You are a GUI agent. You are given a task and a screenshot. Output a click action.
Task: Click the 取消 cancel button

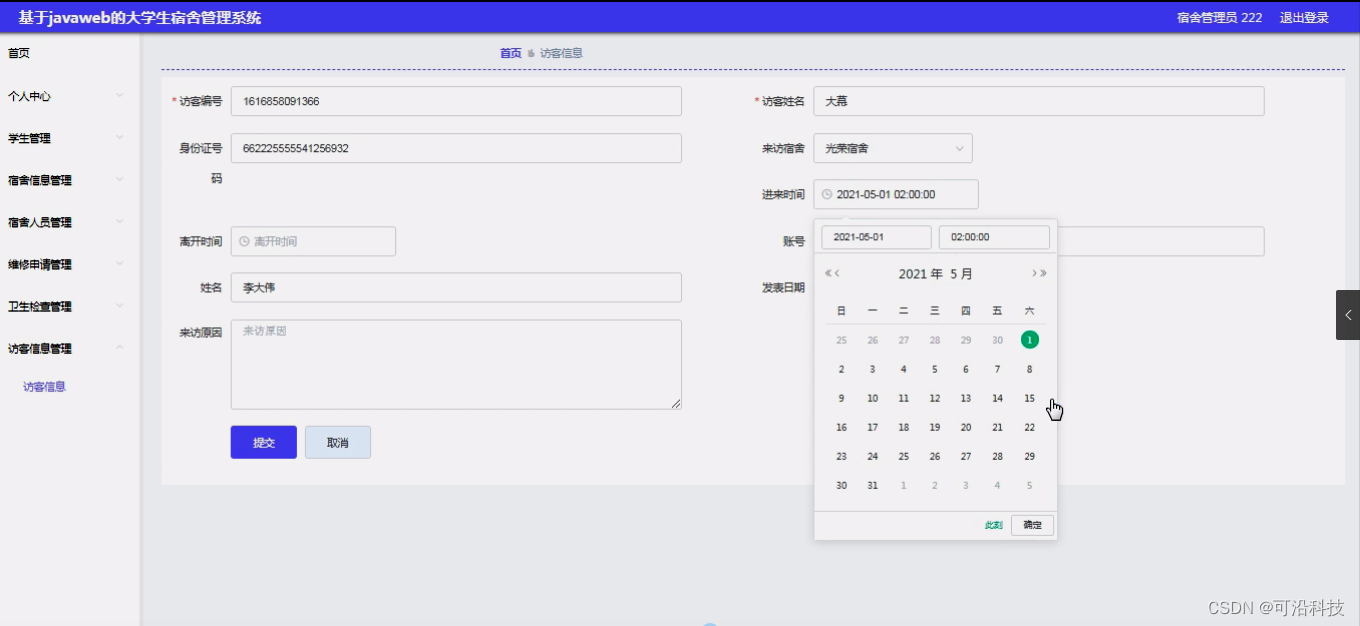337,442
